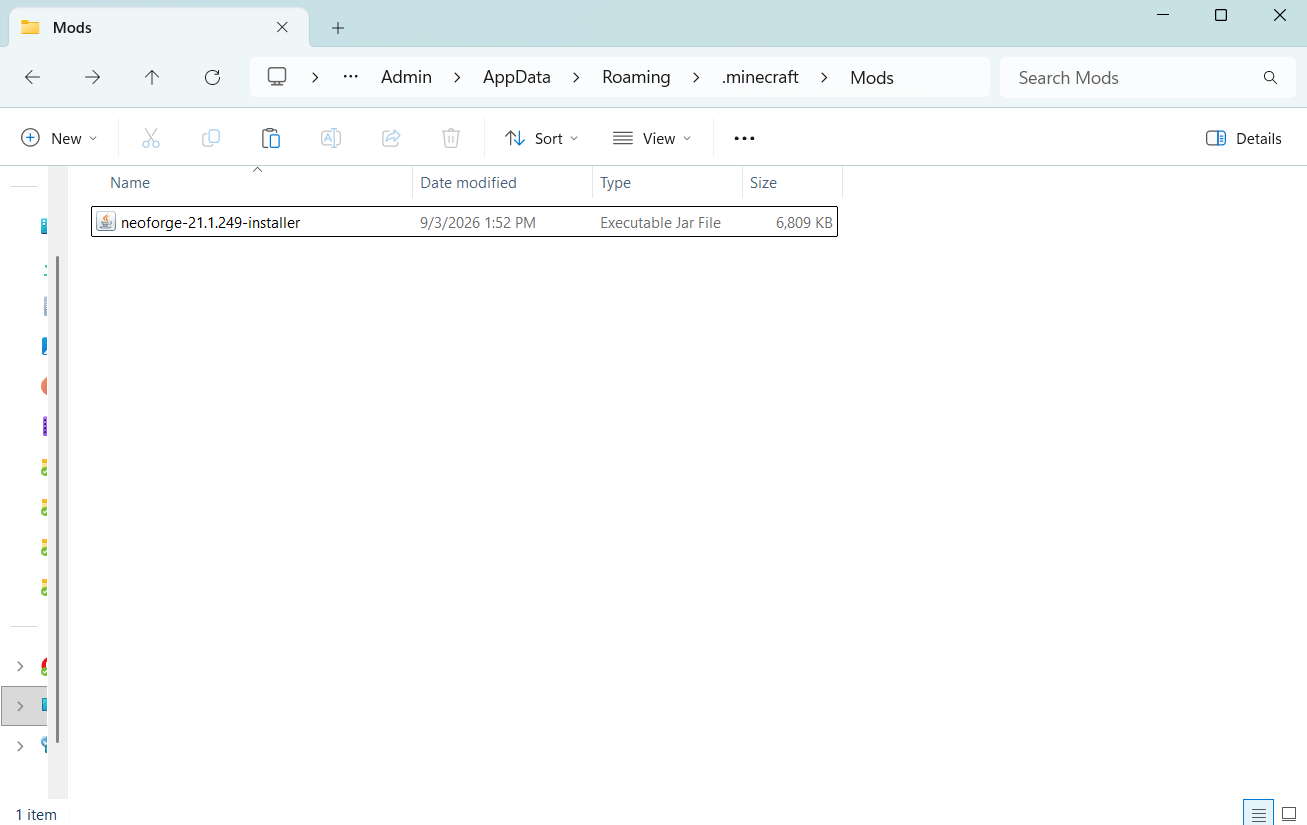Image resolution: width=1307 pixels, height=825 pixels.
Task: Switch to details list view in status bar
Action: point(1259,814)
